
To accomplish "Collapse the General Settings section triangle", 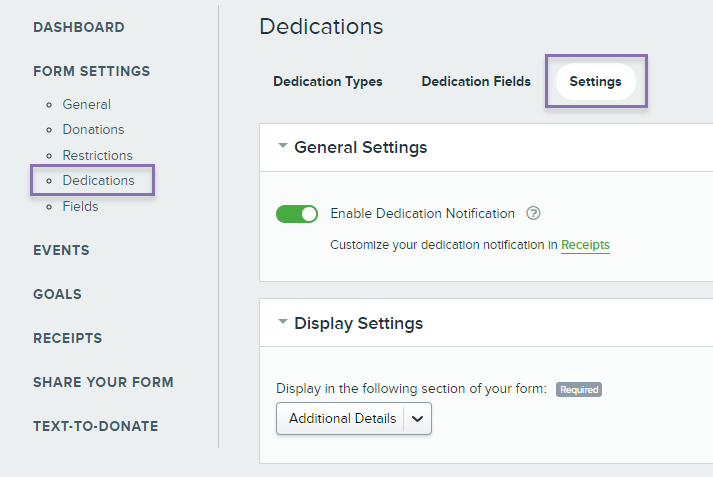I will pos(283,146).
